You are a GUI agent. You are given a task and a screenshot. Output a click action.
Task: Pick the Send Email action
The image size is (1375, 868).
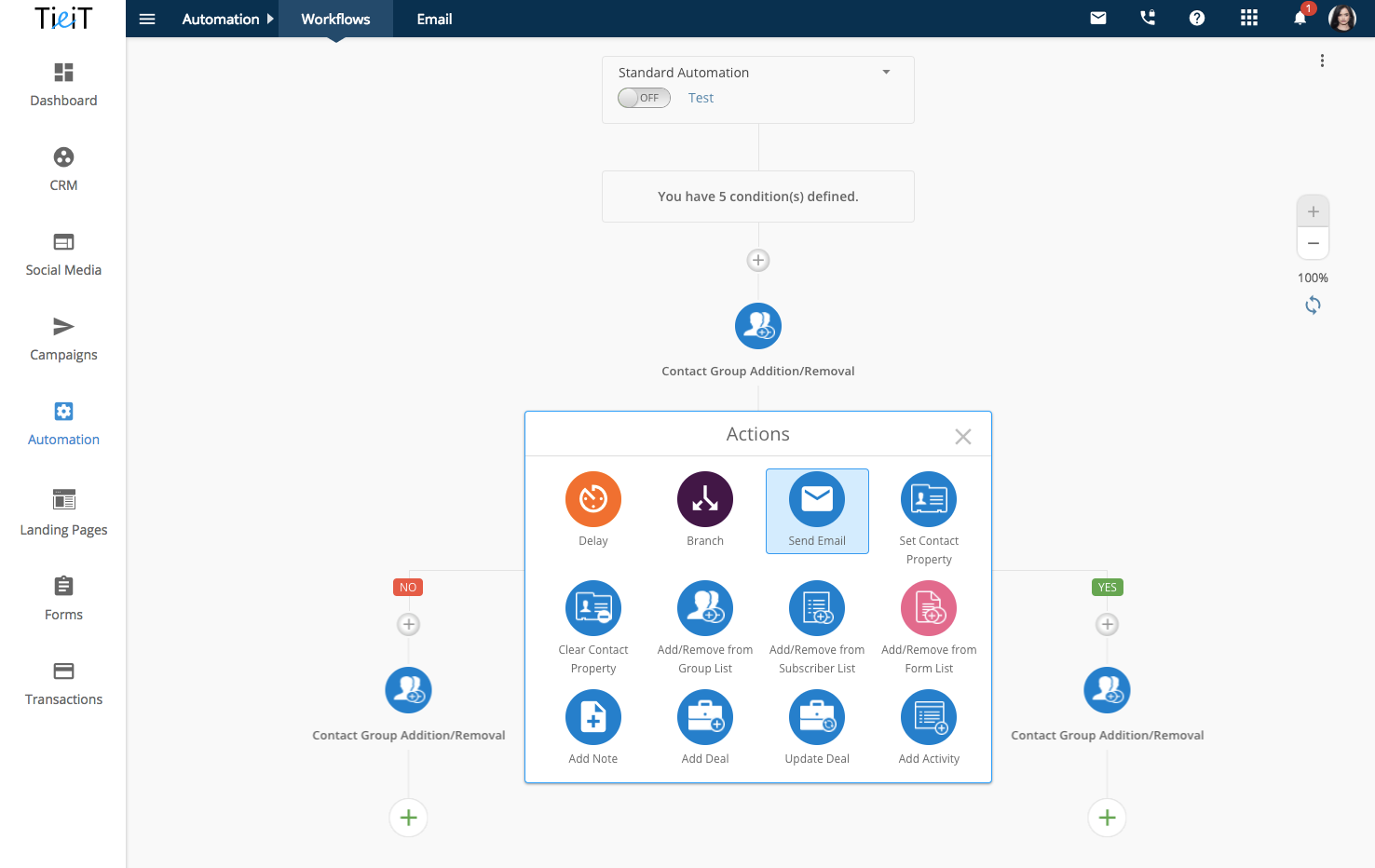816,500
